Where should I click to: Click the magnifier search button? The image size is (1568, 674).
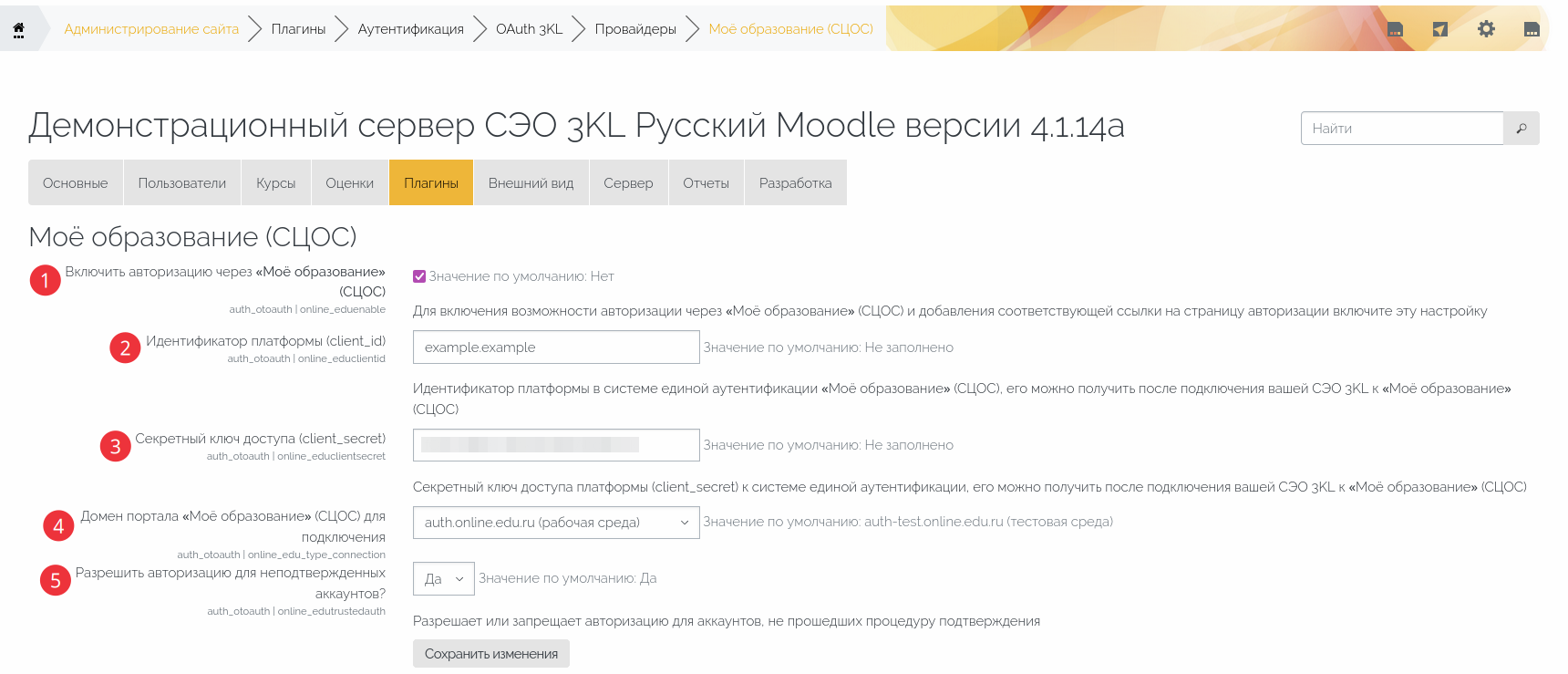pyautogui.click(x=1522, y=129)
